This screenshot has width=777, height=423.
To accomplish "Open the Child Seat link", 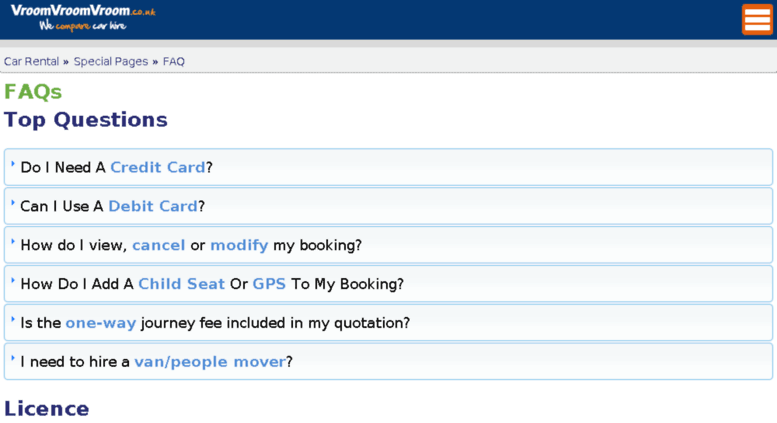I will tap(181, 284).
